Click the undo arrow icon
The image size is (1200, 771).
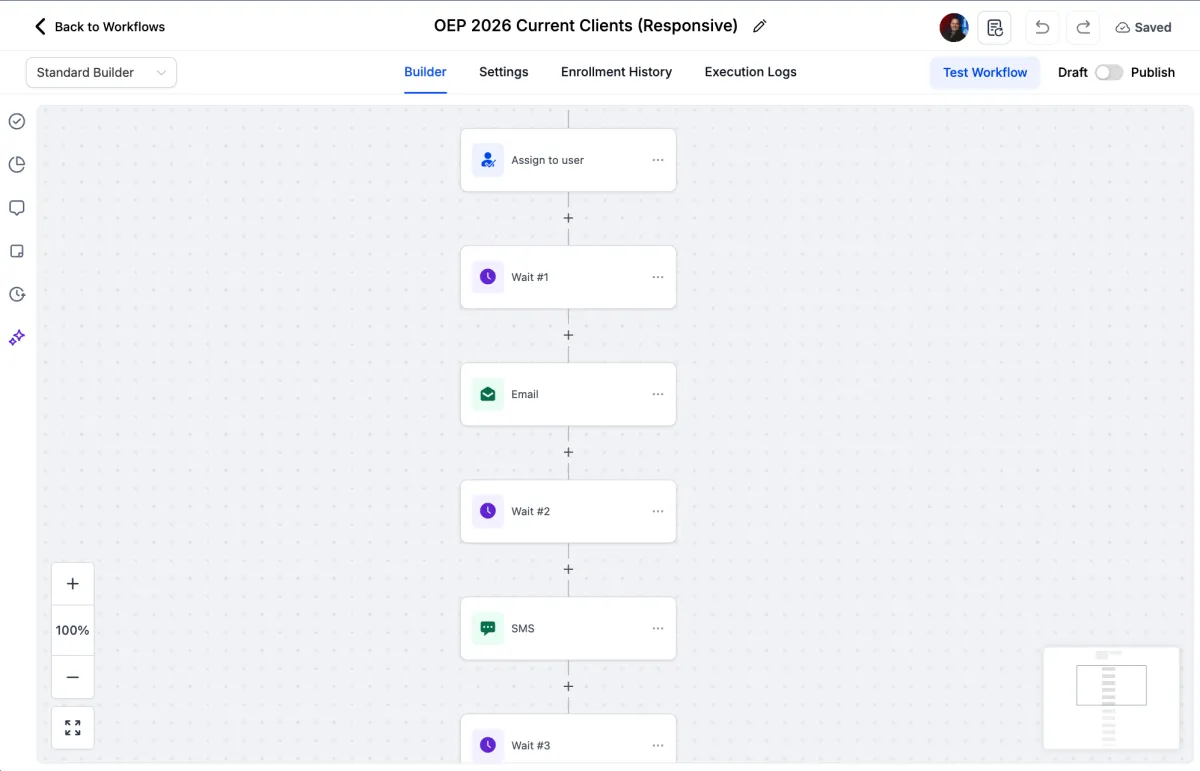coord(1042,28)
